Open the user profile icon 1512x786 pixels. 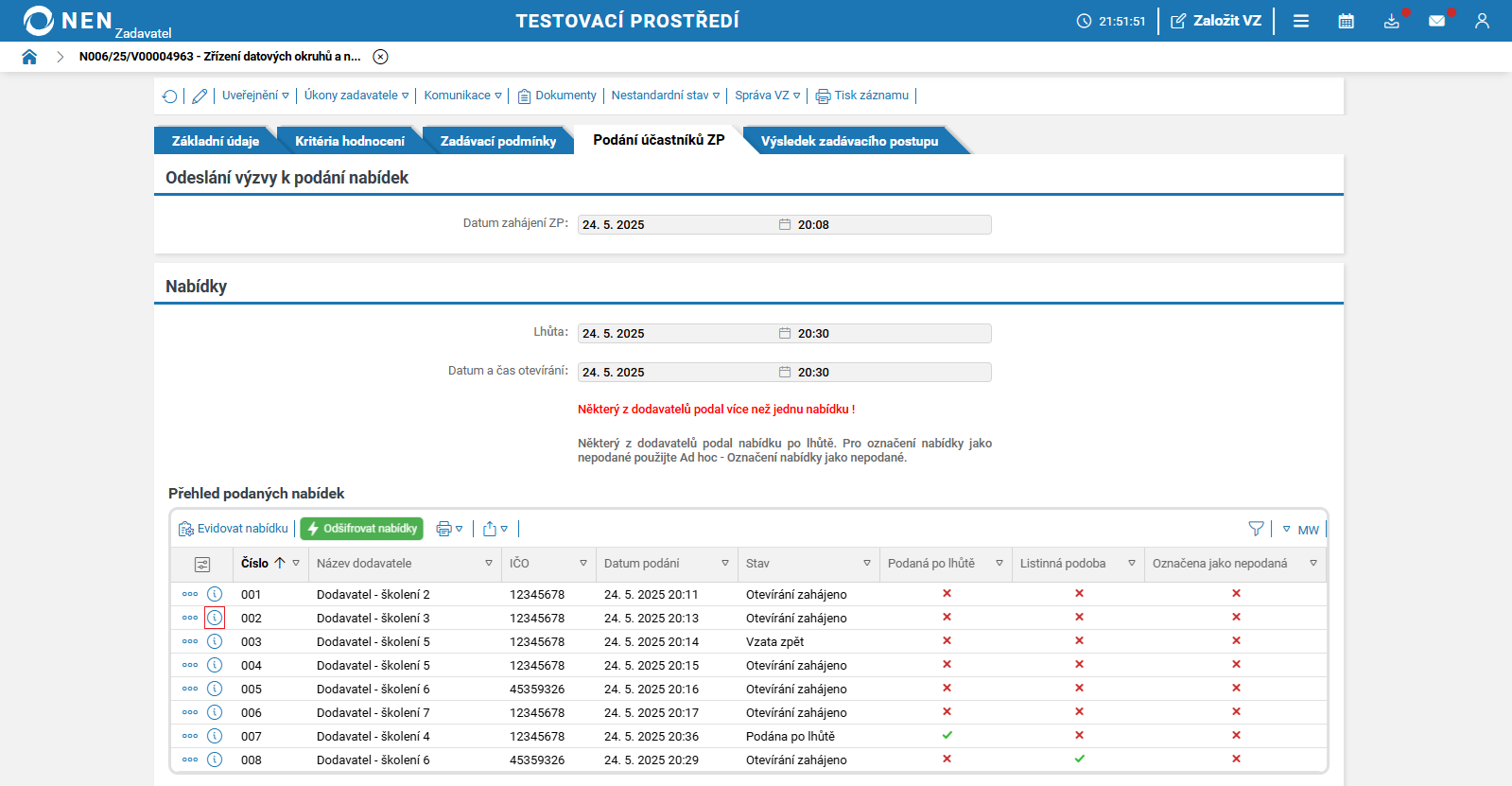pos(1482,21)
